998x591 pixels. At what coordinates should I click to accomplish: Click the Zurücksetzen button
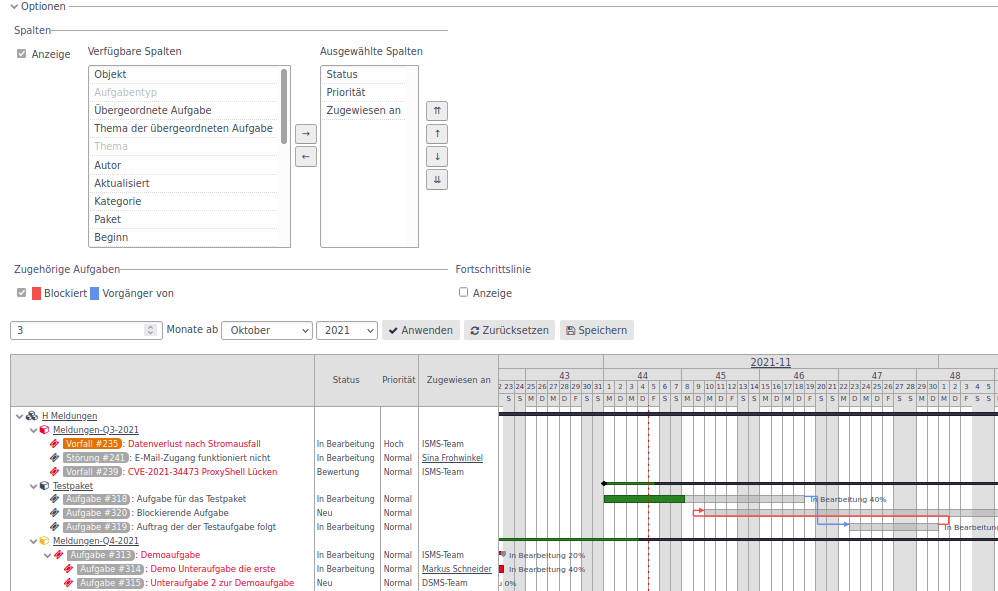[509, 330]
